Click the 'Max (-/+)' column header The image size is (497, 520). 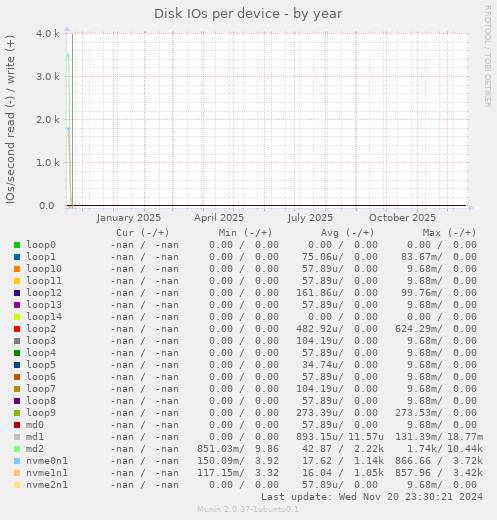(450, 233)
